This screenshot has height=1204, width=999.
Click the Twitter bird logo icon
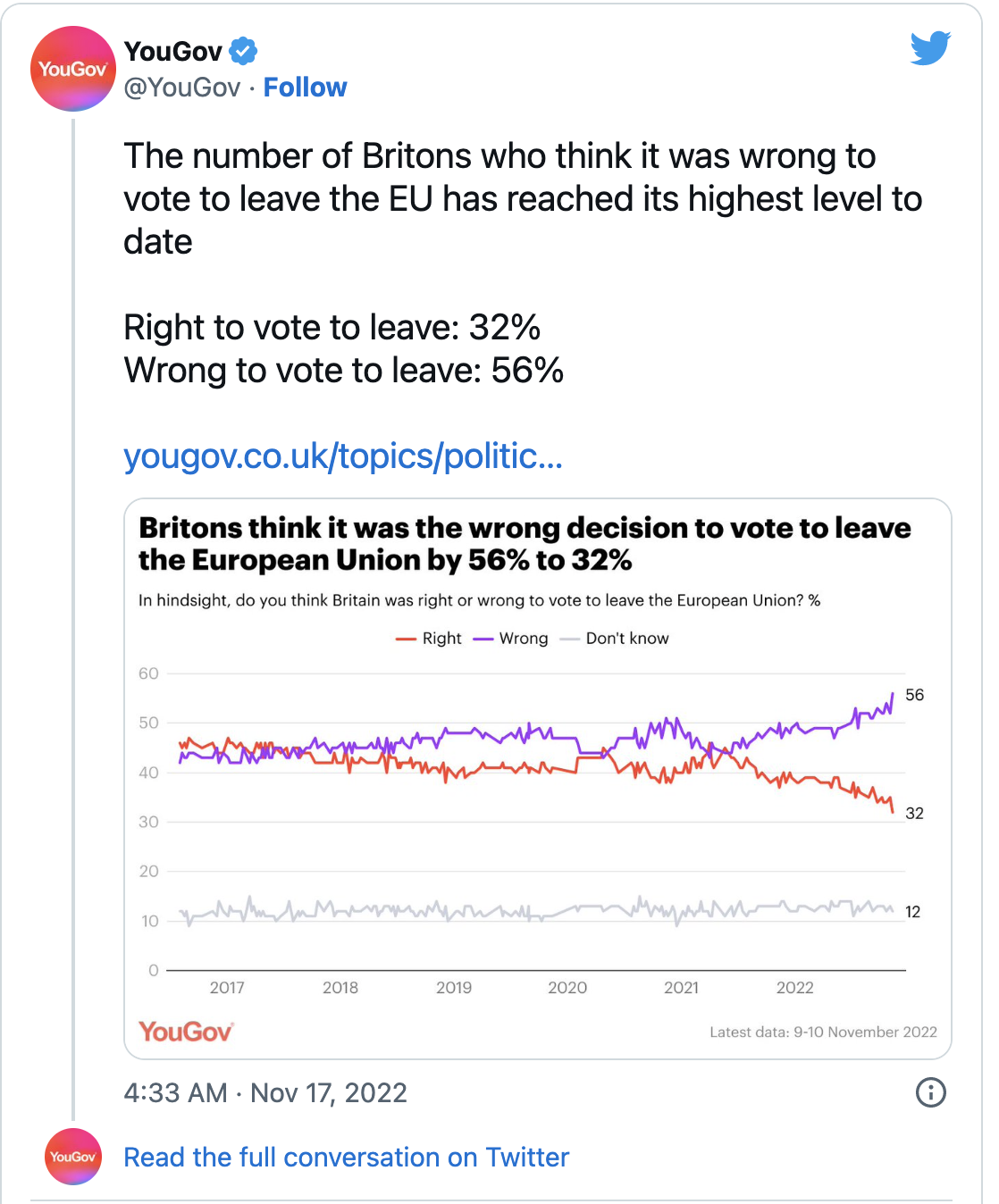[x=930, y=48]
